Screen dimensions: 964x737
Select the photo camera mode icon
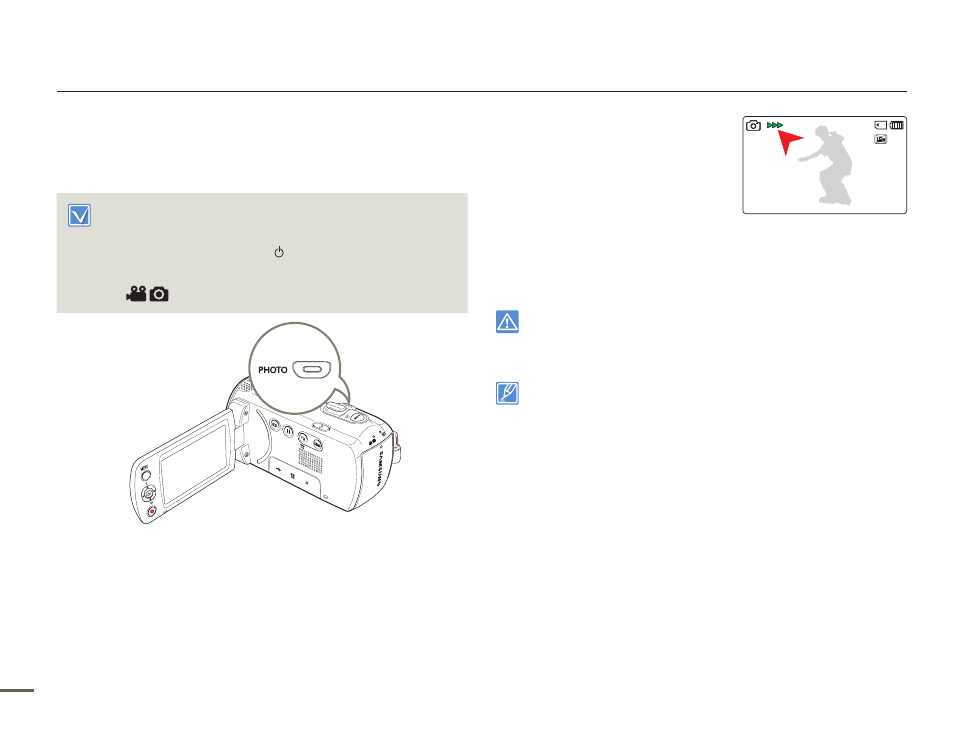click(159, 294)
